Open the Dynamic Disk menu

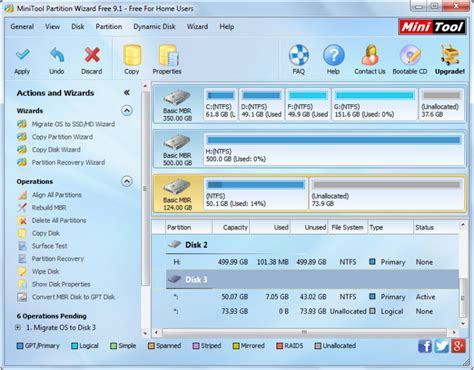click(x=154, y=27)
